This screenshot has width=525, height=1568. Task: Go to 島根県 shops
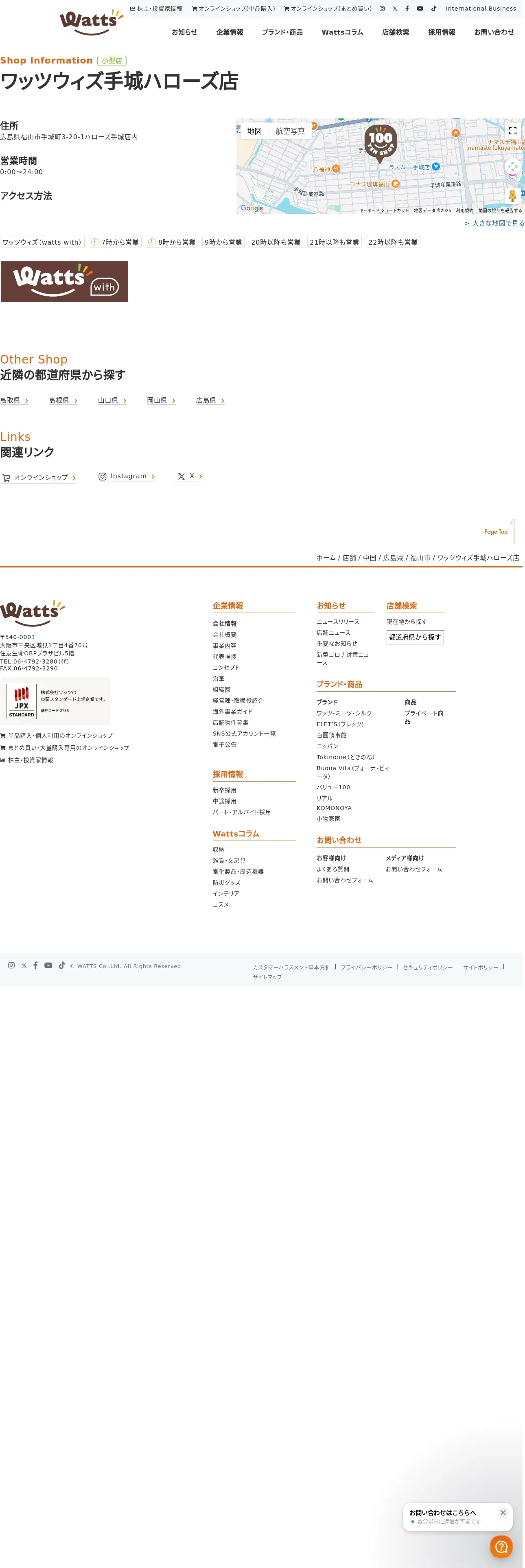[x=63, y=401]
